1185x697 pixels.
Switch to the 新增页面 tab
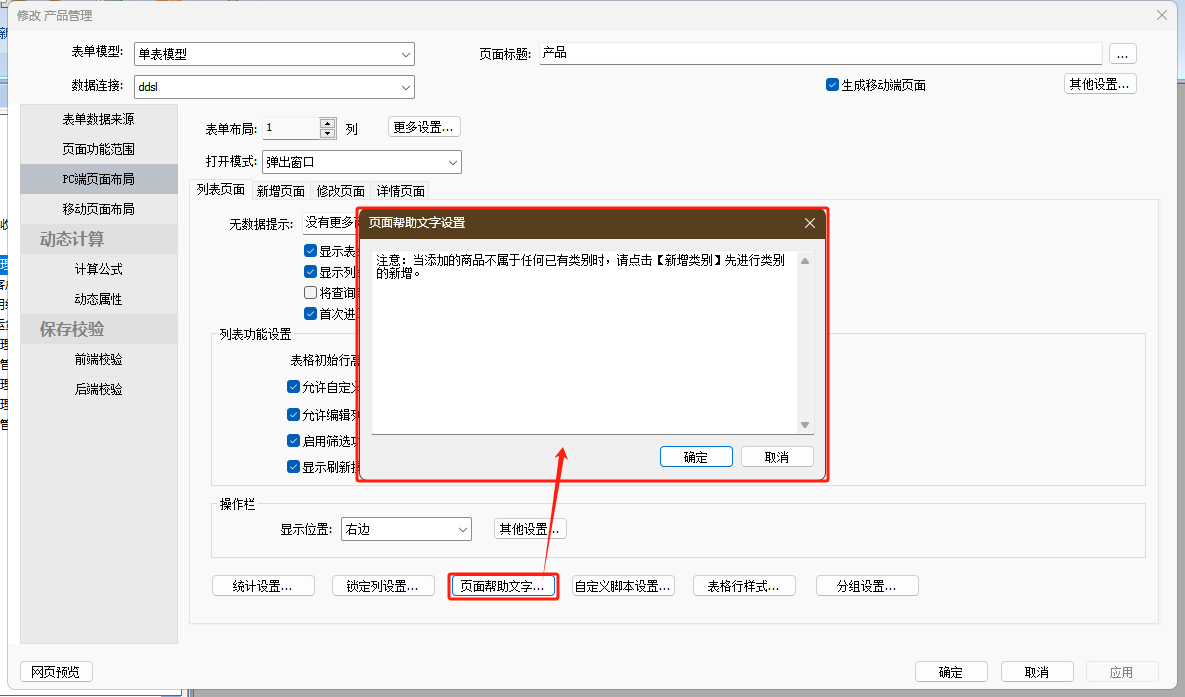click(280, 191)
